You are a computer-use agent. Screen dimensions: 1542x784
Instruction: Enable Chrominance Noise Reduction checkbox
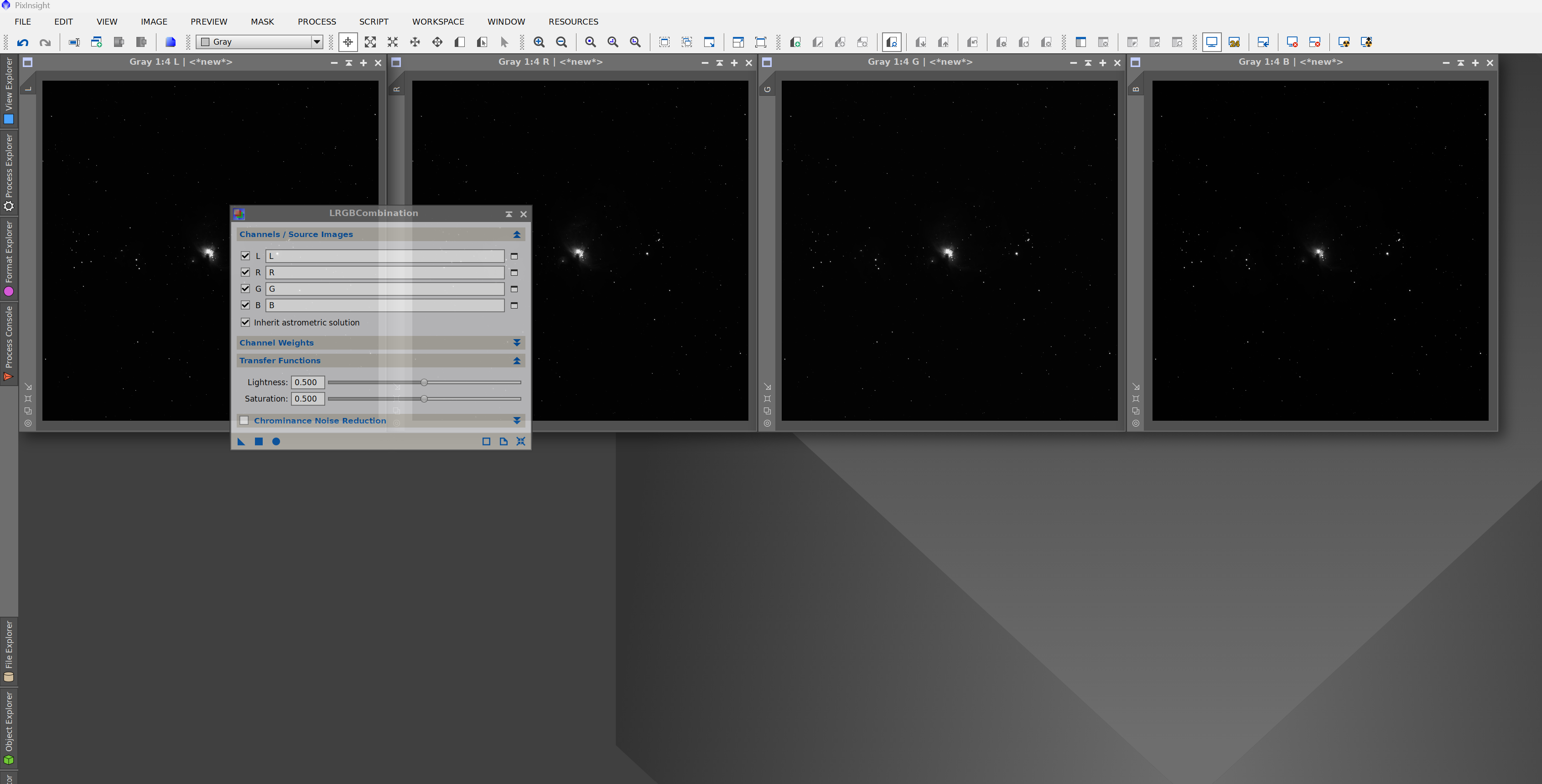244,421
